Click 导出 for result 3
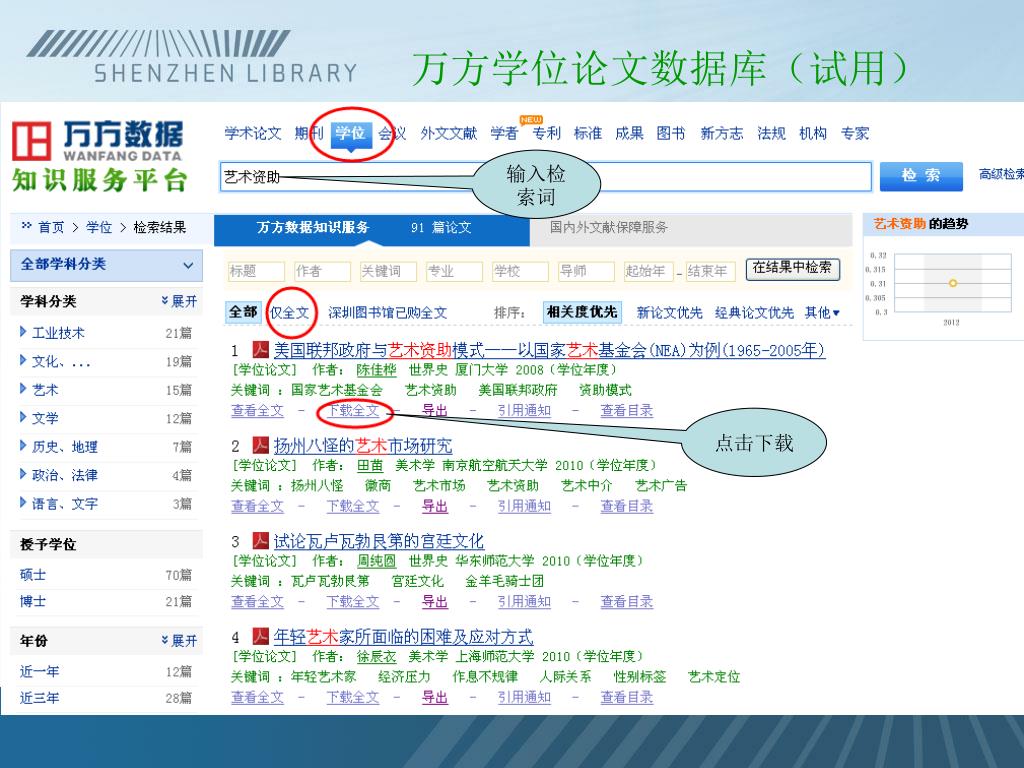 point(435,601)
